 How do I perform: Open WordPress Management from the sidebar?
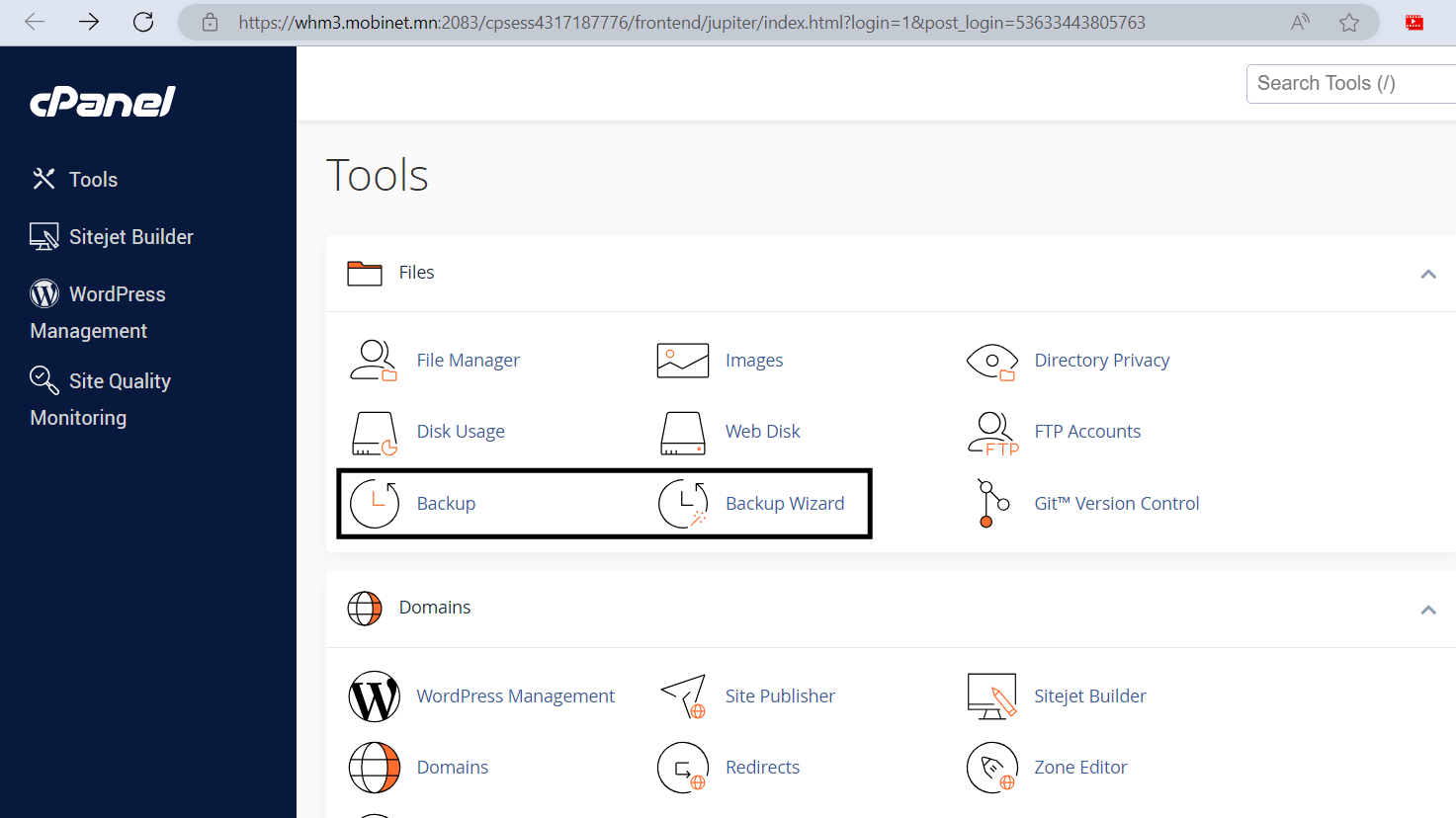pos(117,293)
